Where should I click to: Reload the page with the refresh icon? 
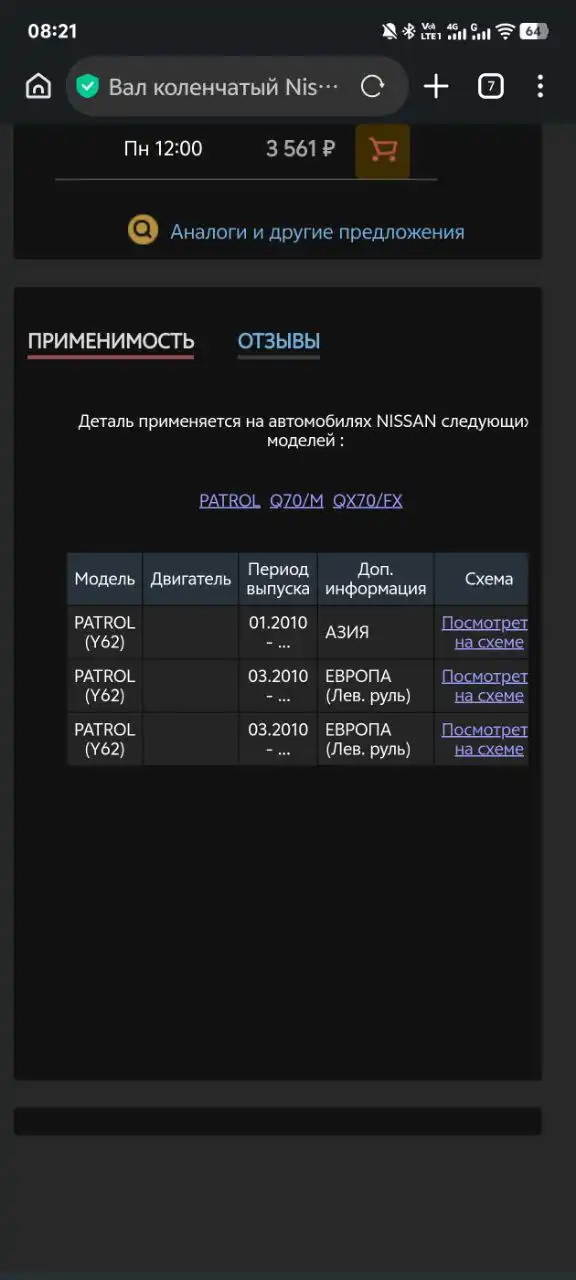(x=373, y=86)
